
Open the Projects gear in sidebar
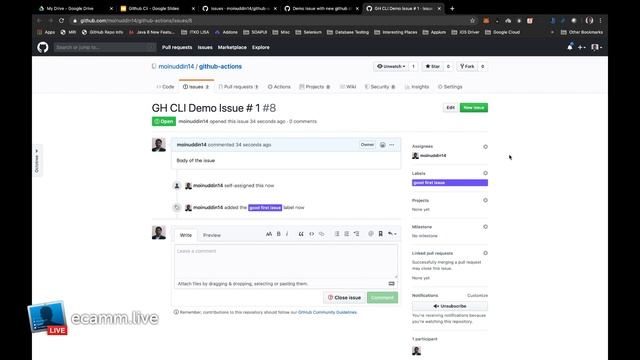click(485, 200)
